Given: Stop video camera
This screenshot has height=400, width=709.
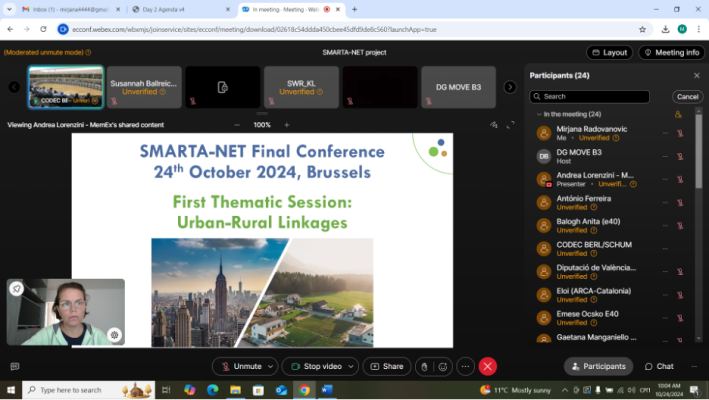Looking at the screenshot, I should 316,367.
